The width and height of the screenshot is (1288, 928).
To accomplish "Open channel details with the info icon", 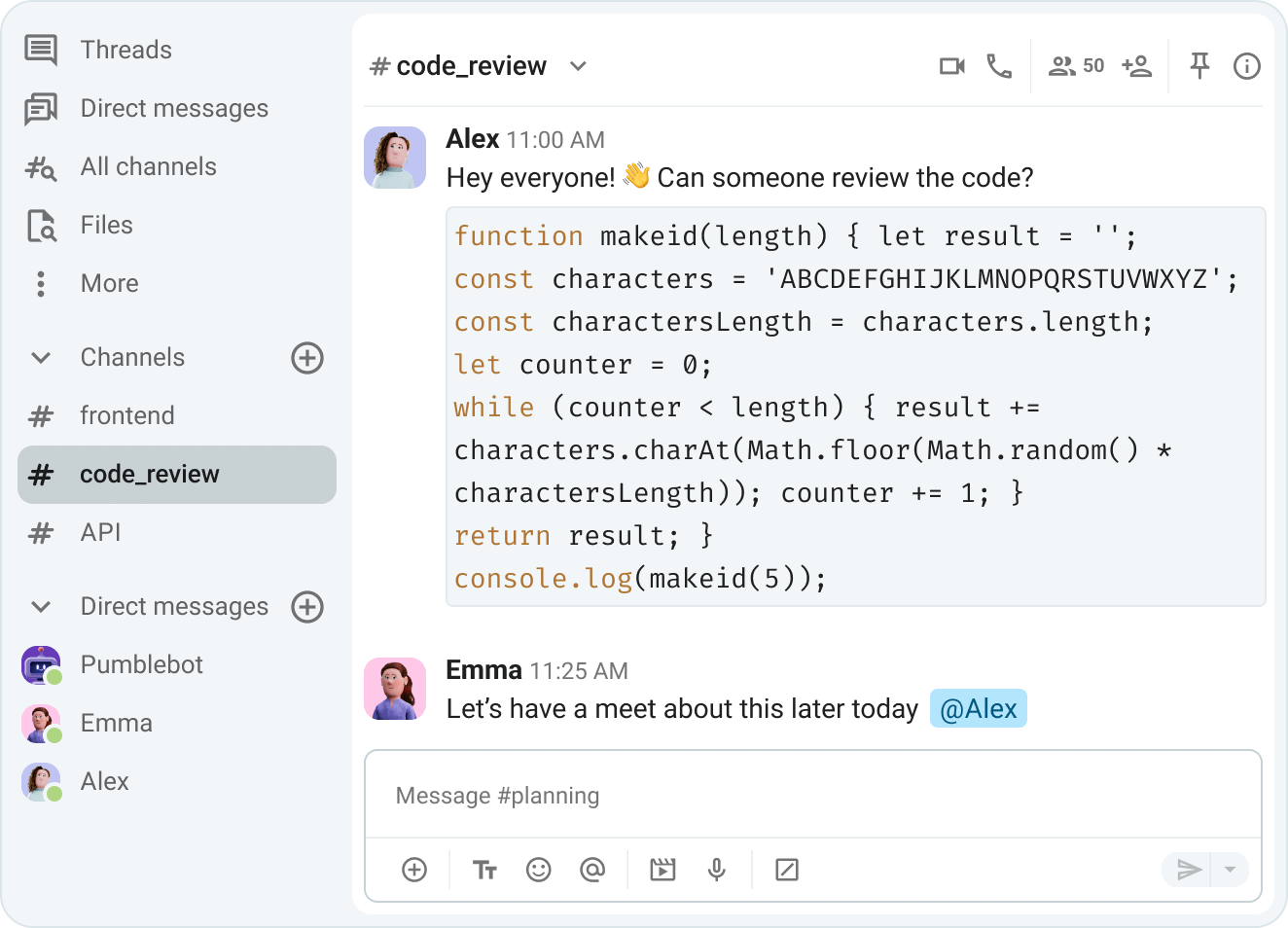I will pos(1246,65).
